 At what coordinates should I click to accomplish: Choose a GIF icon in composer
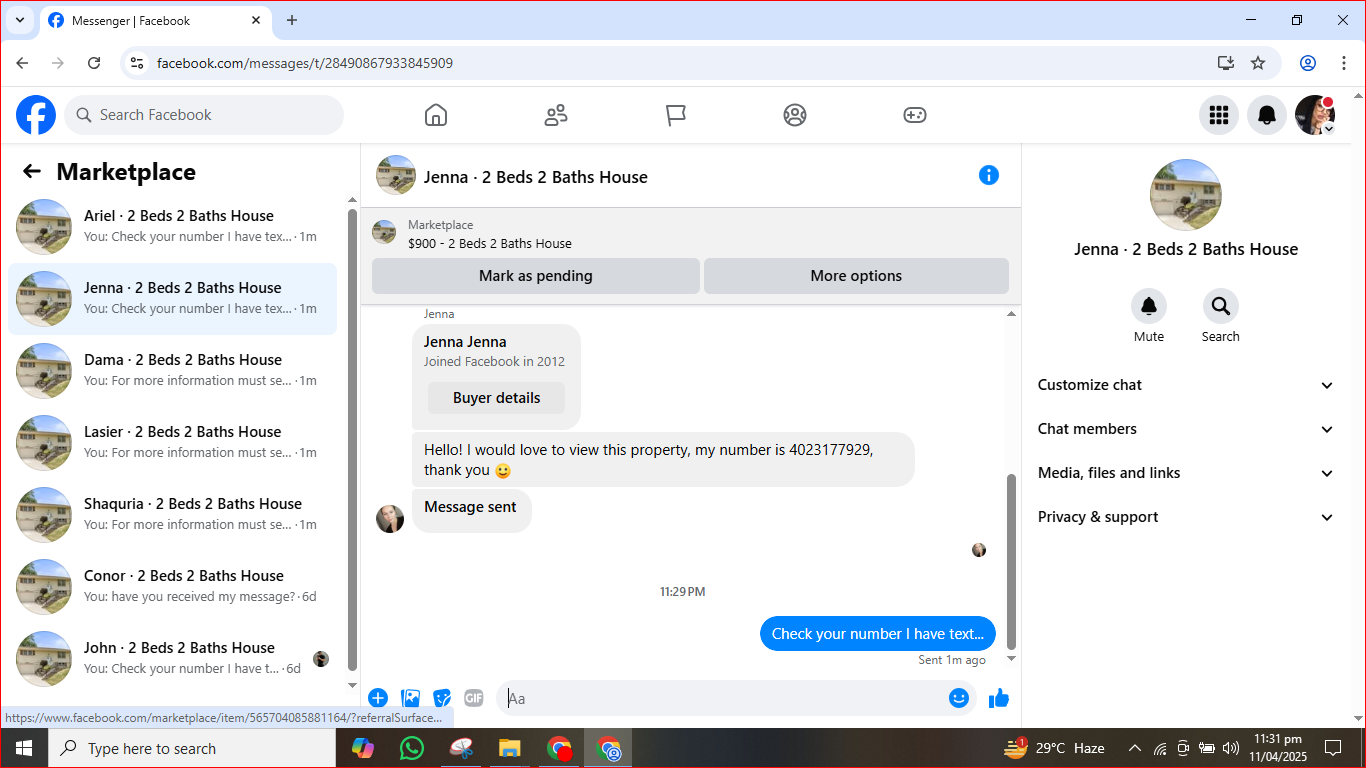(474, 698)
